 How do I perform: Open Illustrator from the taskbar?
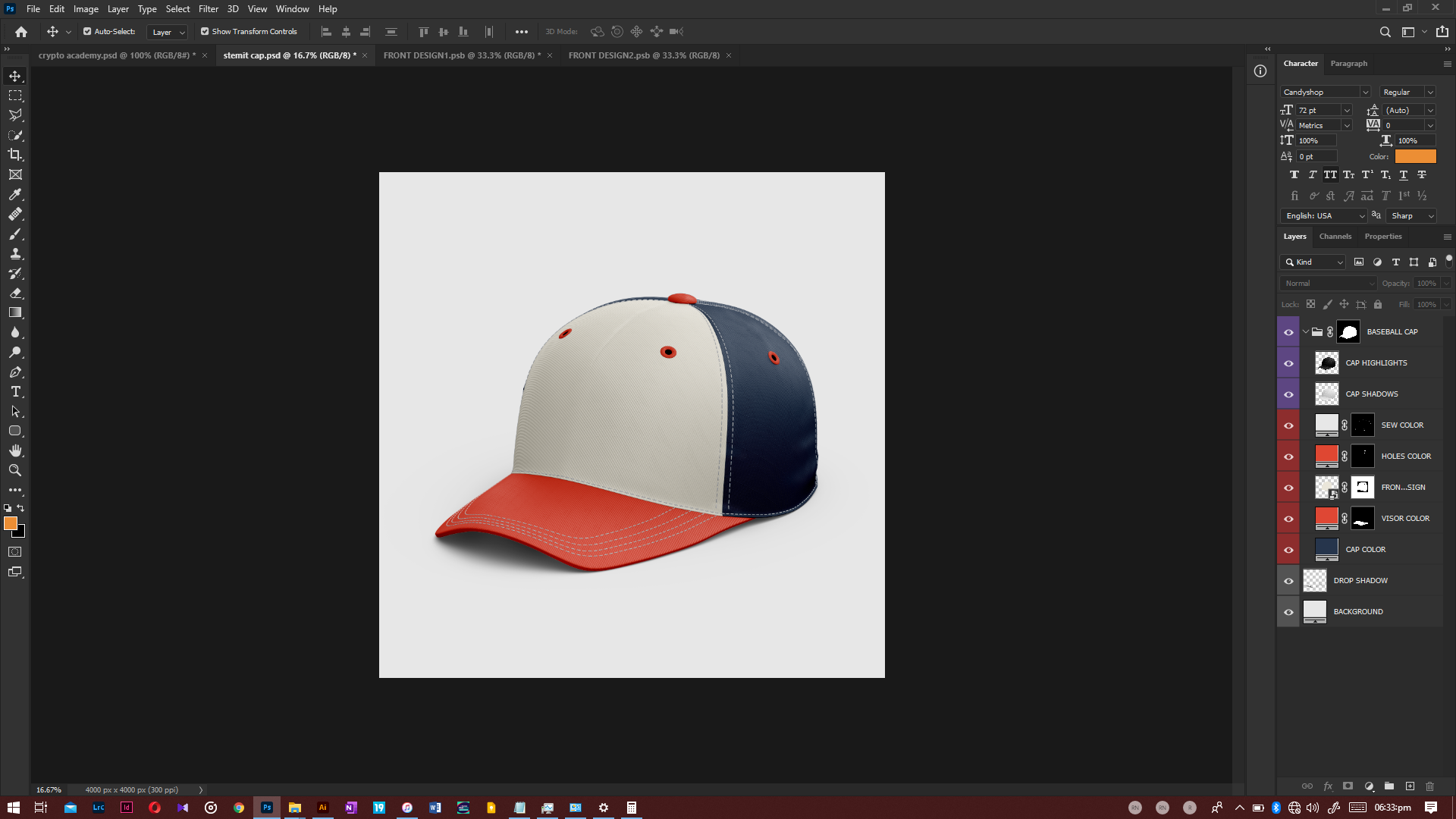pyautogui.click(x=322, y=808)
